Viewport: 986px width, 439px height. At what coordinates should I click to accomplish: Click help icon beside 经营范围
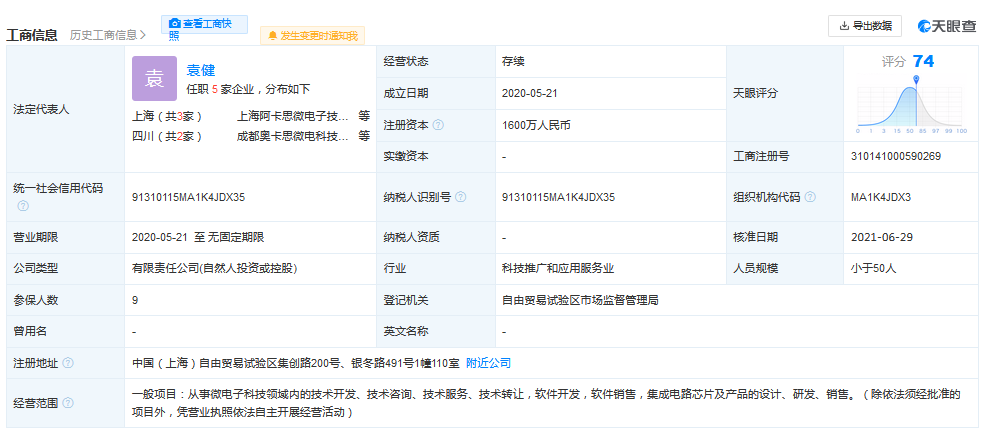68,403
